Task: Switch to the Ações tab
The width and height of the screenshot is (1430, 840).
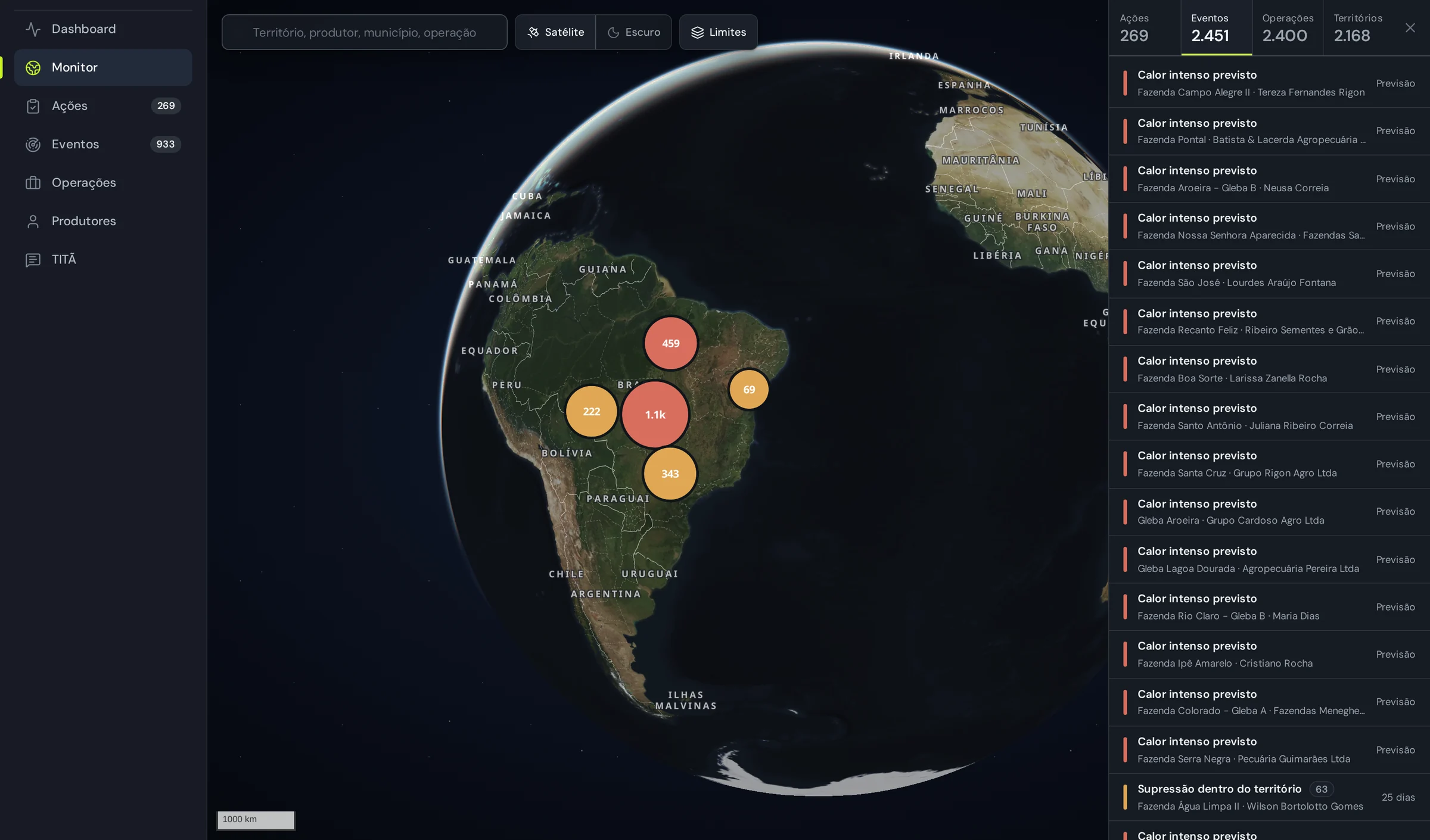Action: pyautogui.click(x=1145, y=28)
